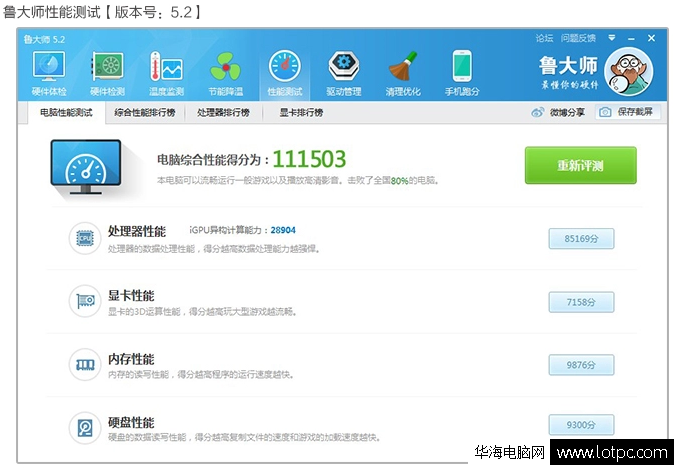This screenshot has width=679, height=470.
Task: Open the 问题反馈 feedback link
Action: pos(578,39)
